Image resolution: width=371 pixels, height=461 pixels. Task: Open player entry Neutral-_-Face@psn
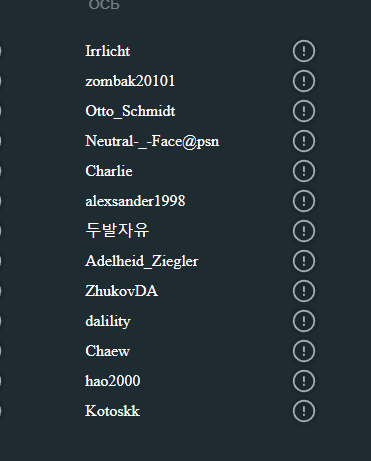pos(152,141)
